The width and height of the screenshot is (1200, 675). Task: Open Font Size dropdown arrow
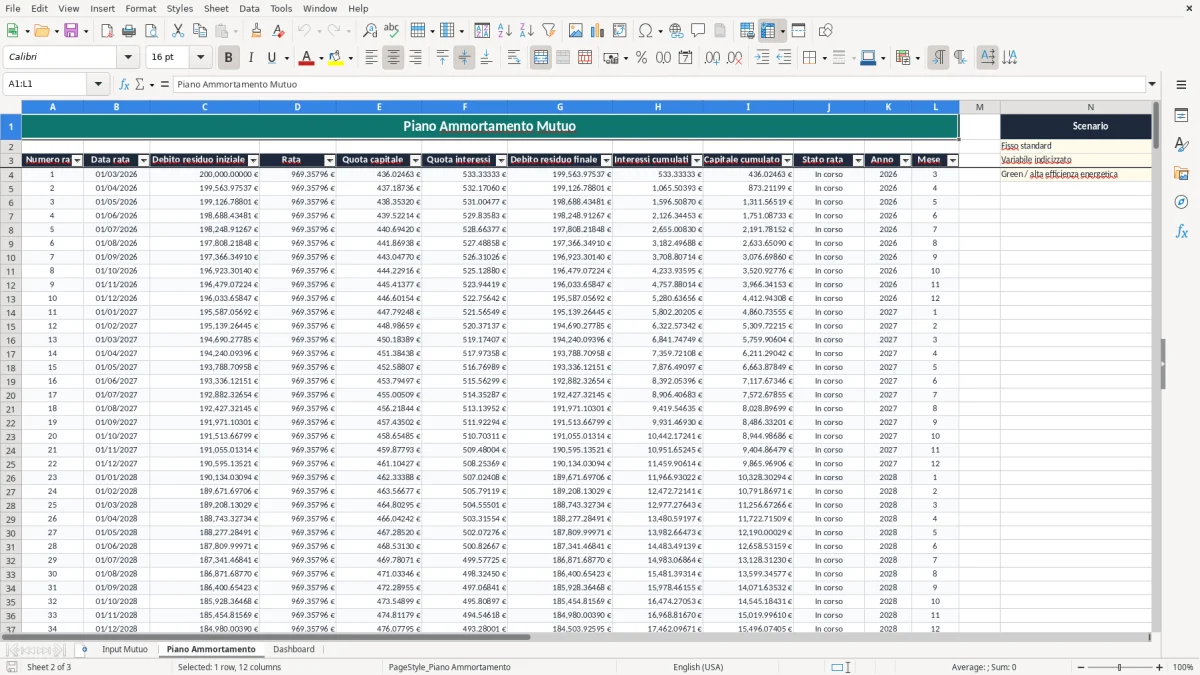[200, 58]
